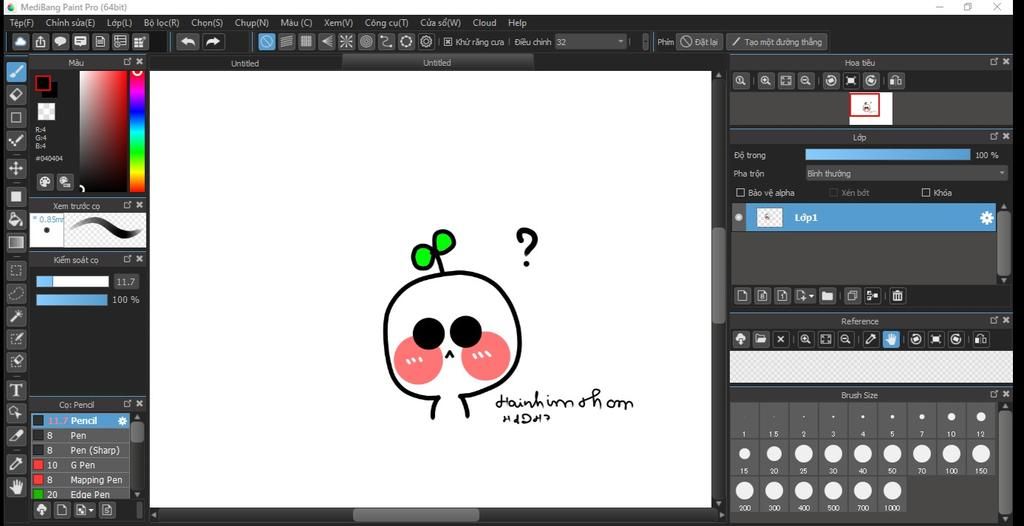1024x526 pixels.
Task: Choose brush size 25
Action: coord(803,458)
